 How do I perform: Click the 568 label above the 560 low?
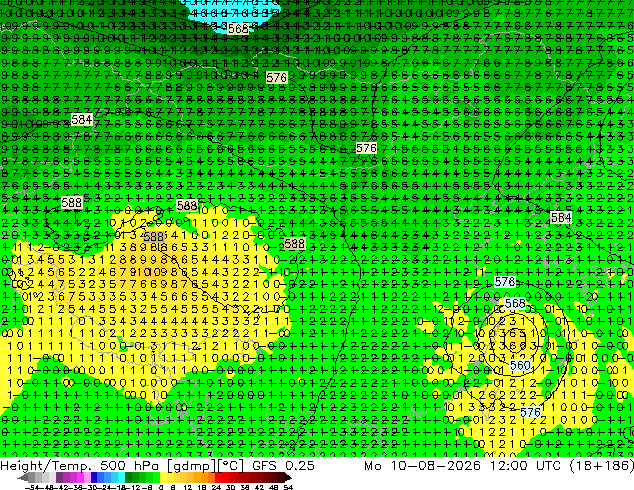click(x=515, y=303)
